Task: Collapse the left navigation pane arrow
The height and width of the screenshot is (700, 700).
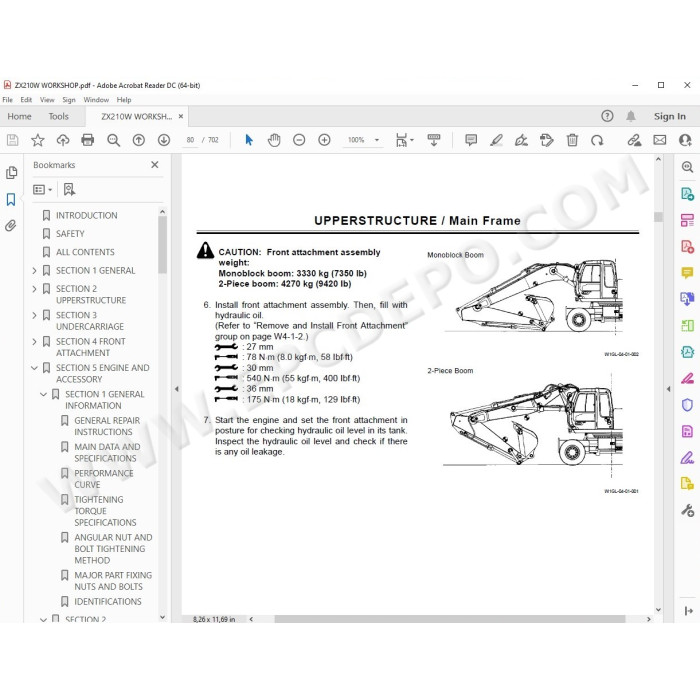Action: pos(176,389)
